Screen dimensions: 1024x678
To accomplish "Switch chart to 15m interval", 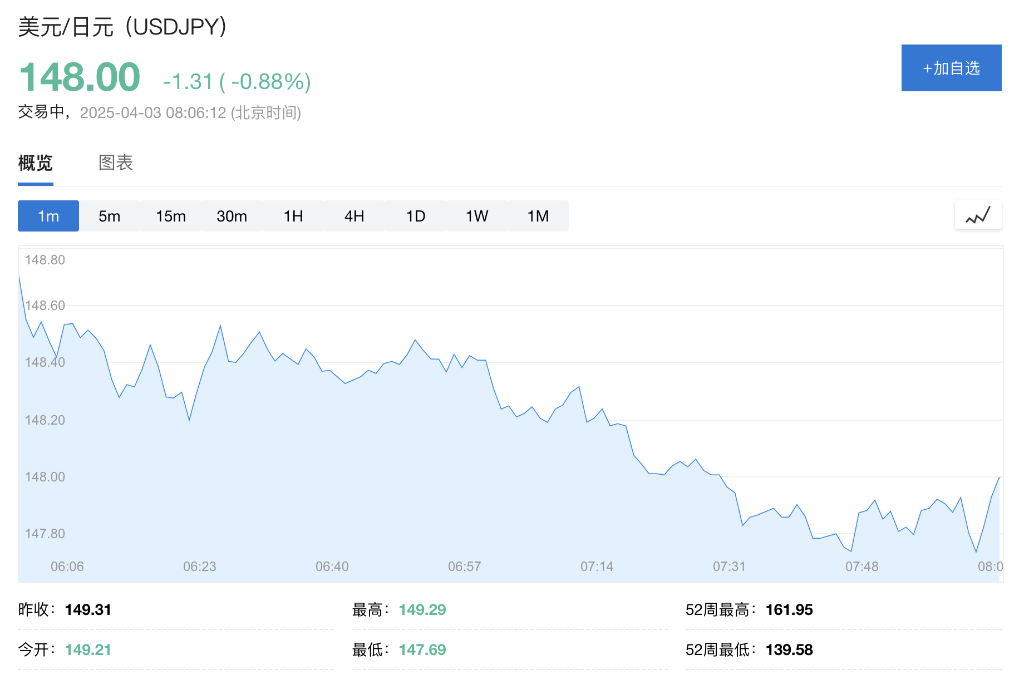I will [170, 216].
